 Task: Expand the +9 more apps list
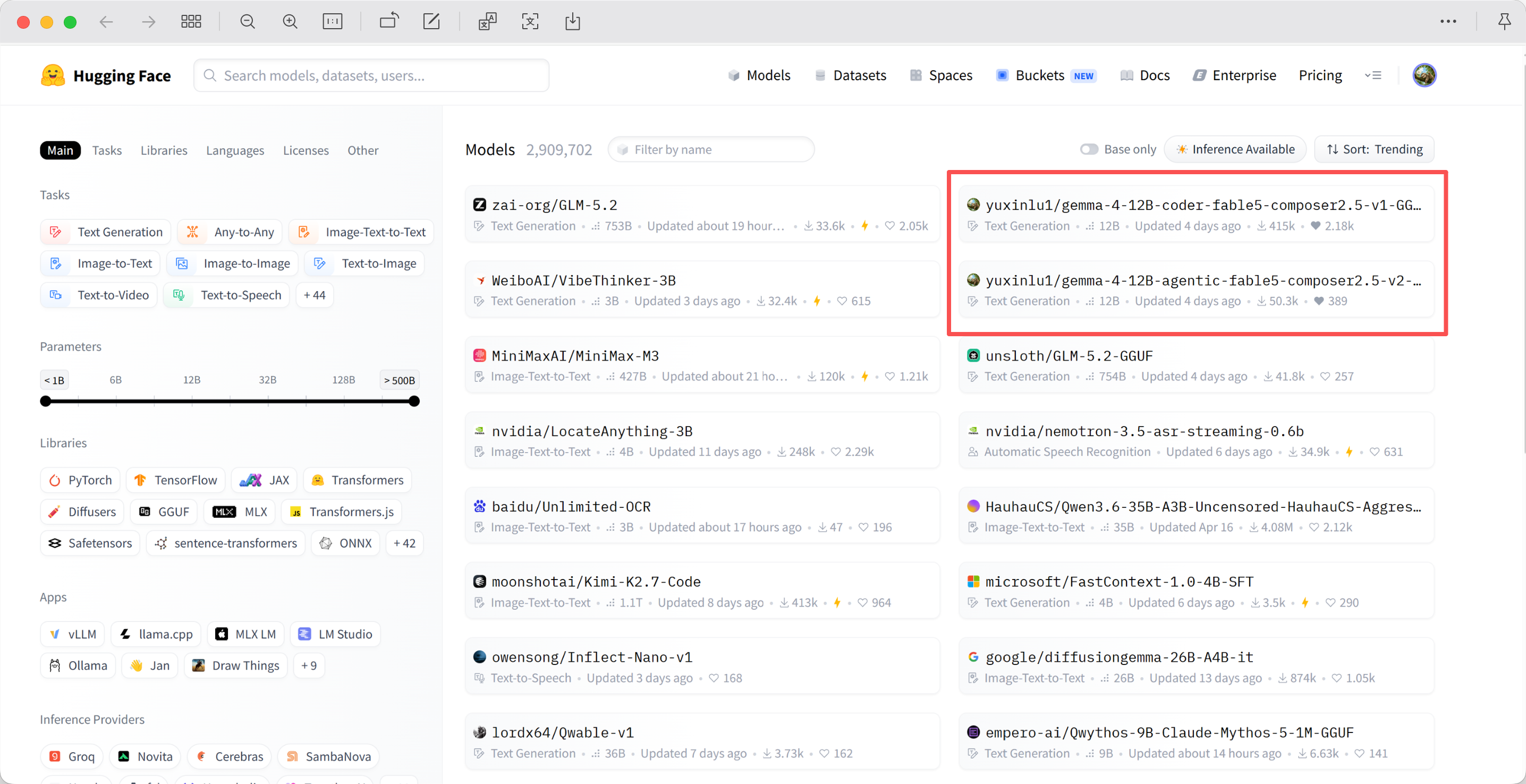(x=309, y=665)
